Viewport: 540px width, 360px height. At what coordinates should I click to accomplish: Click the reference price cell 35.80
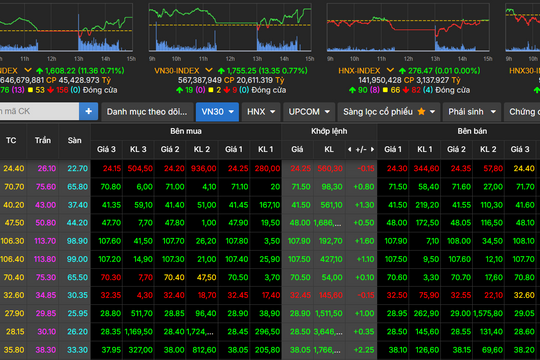tap(14, 350)
